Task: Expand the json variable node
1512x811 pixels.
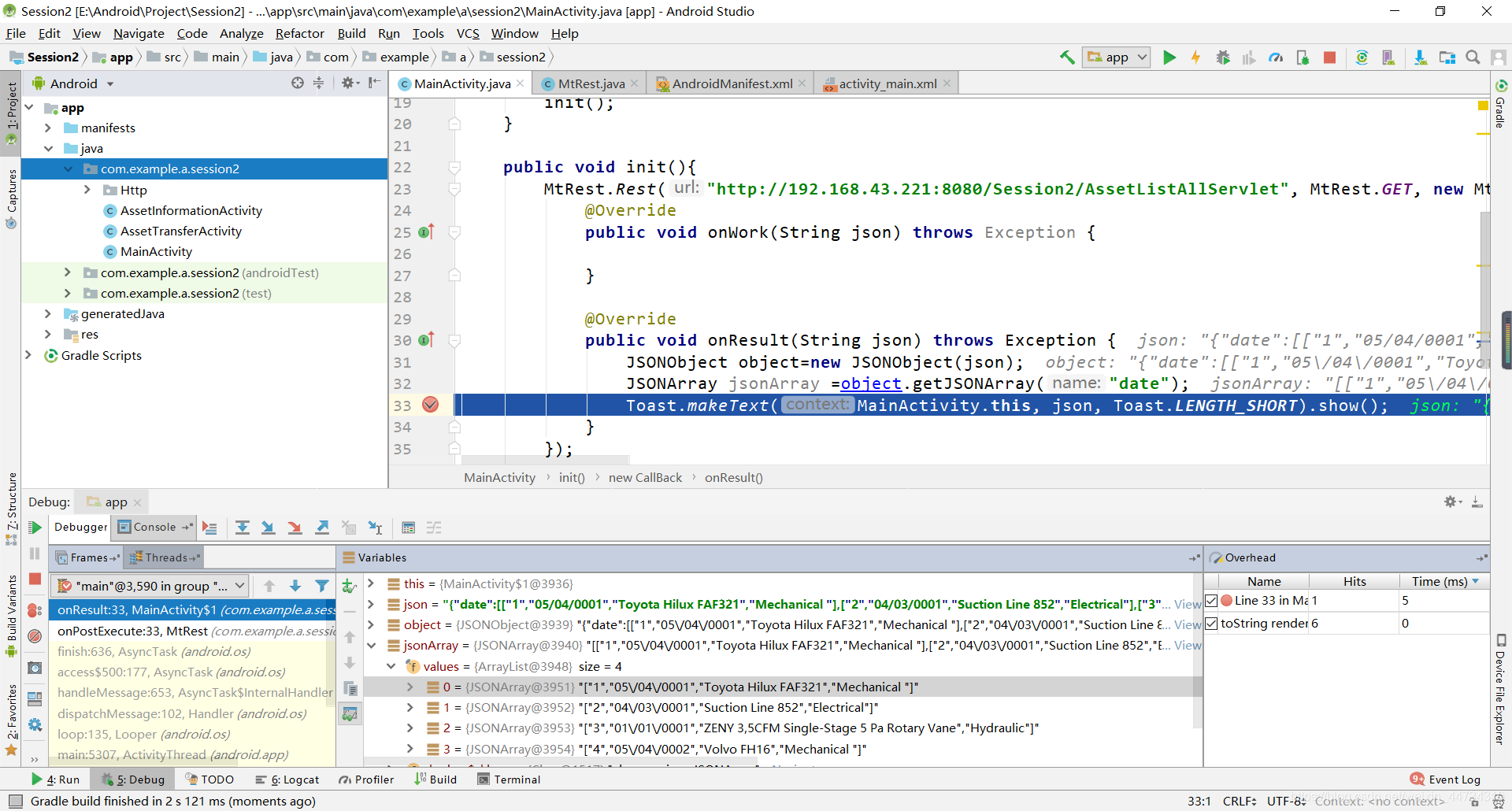Action: (x=372, y=604)
